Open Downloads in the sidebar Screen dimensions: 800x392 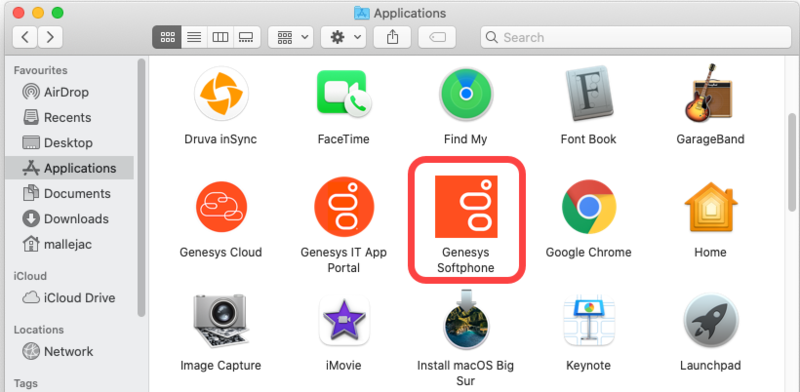69,218
